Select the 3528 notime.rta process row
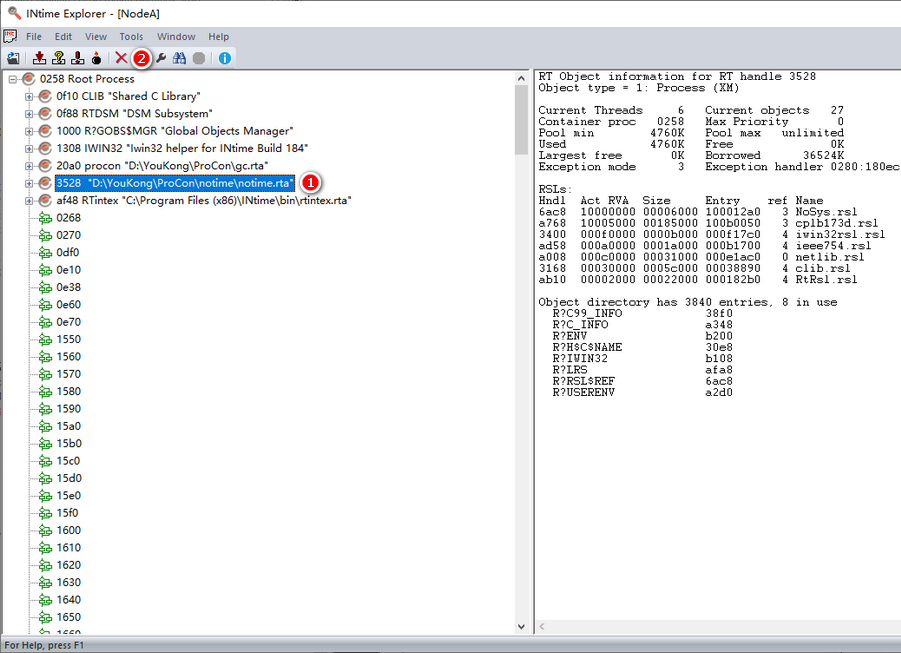The image size is (901, 653). point(175,183)
